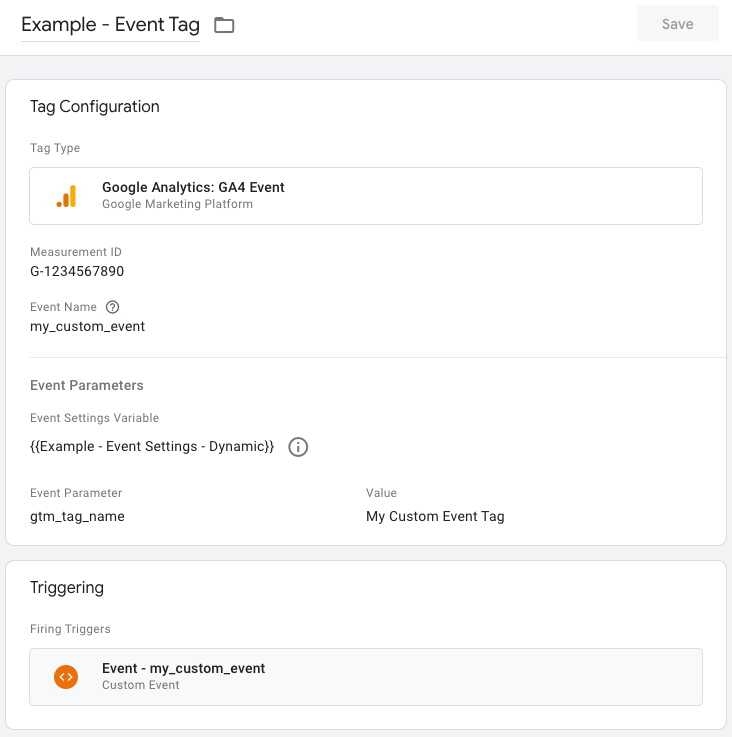Click the orange Custom Event trigger icon

pos(66,677)
